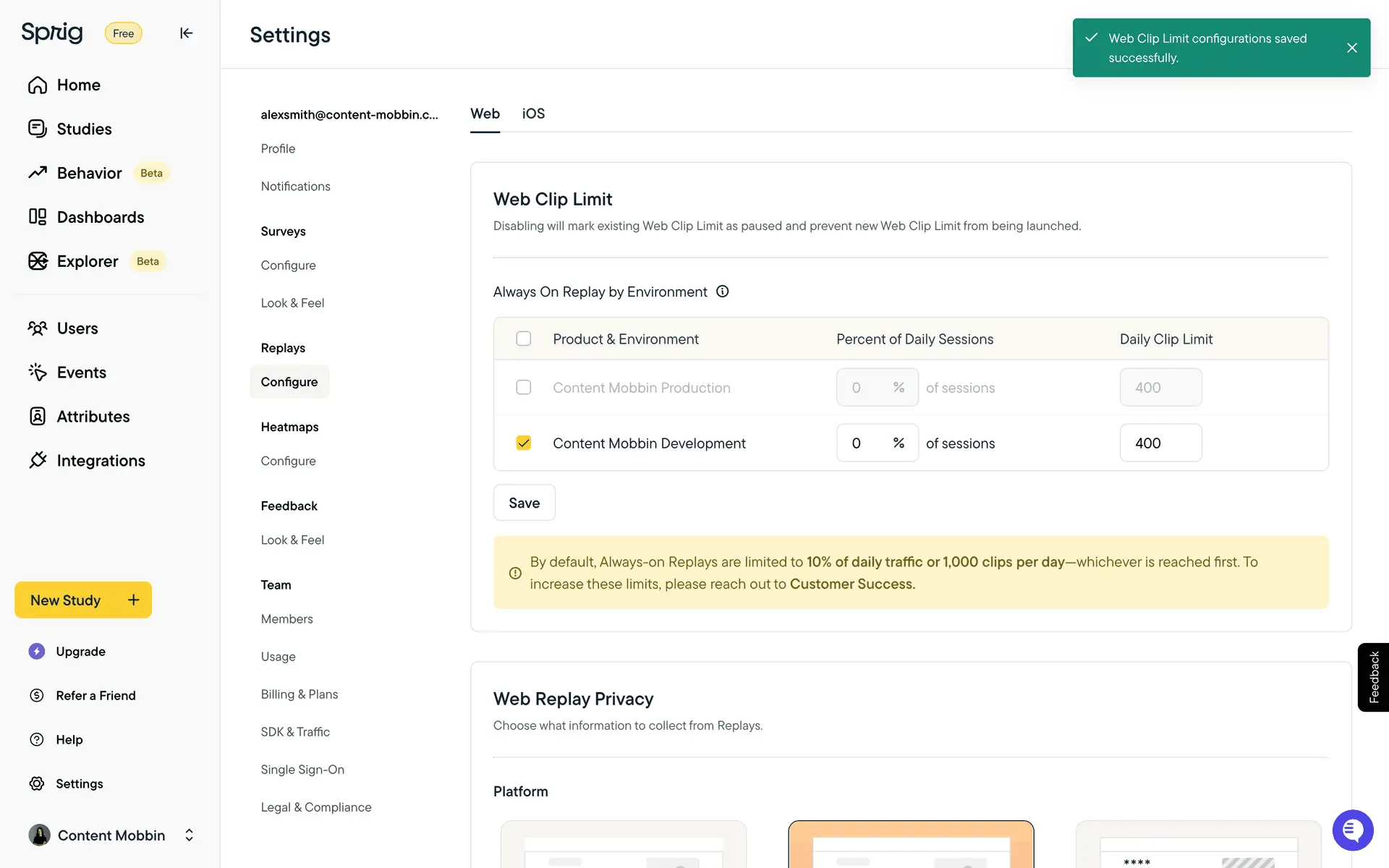Switch to the iOS tab

(533, 114)
